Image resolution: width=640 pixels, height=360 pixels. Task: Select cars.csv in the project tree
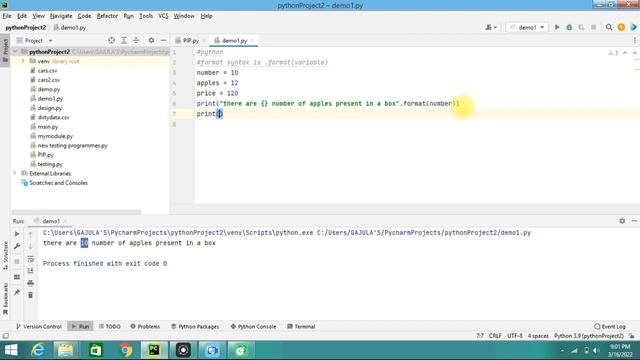click(x=47, y=71)
